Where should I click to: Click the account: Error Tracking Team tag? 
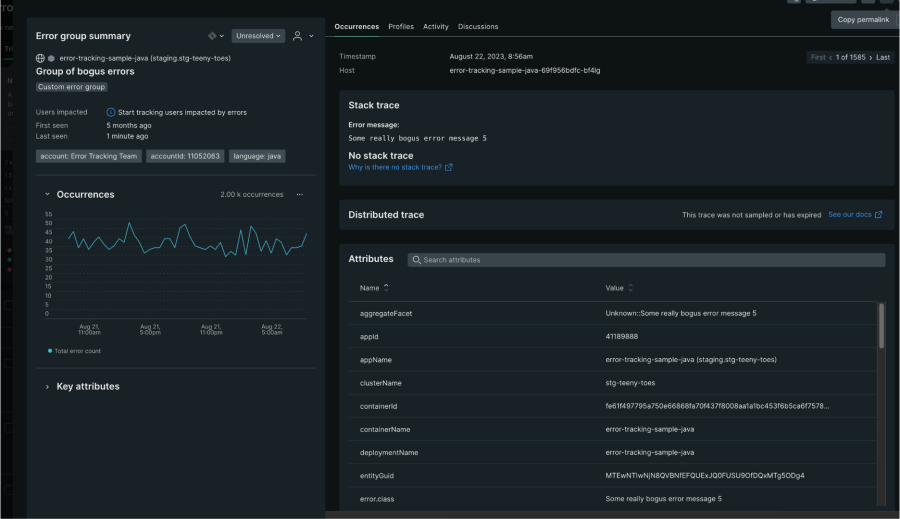point(89,156)
